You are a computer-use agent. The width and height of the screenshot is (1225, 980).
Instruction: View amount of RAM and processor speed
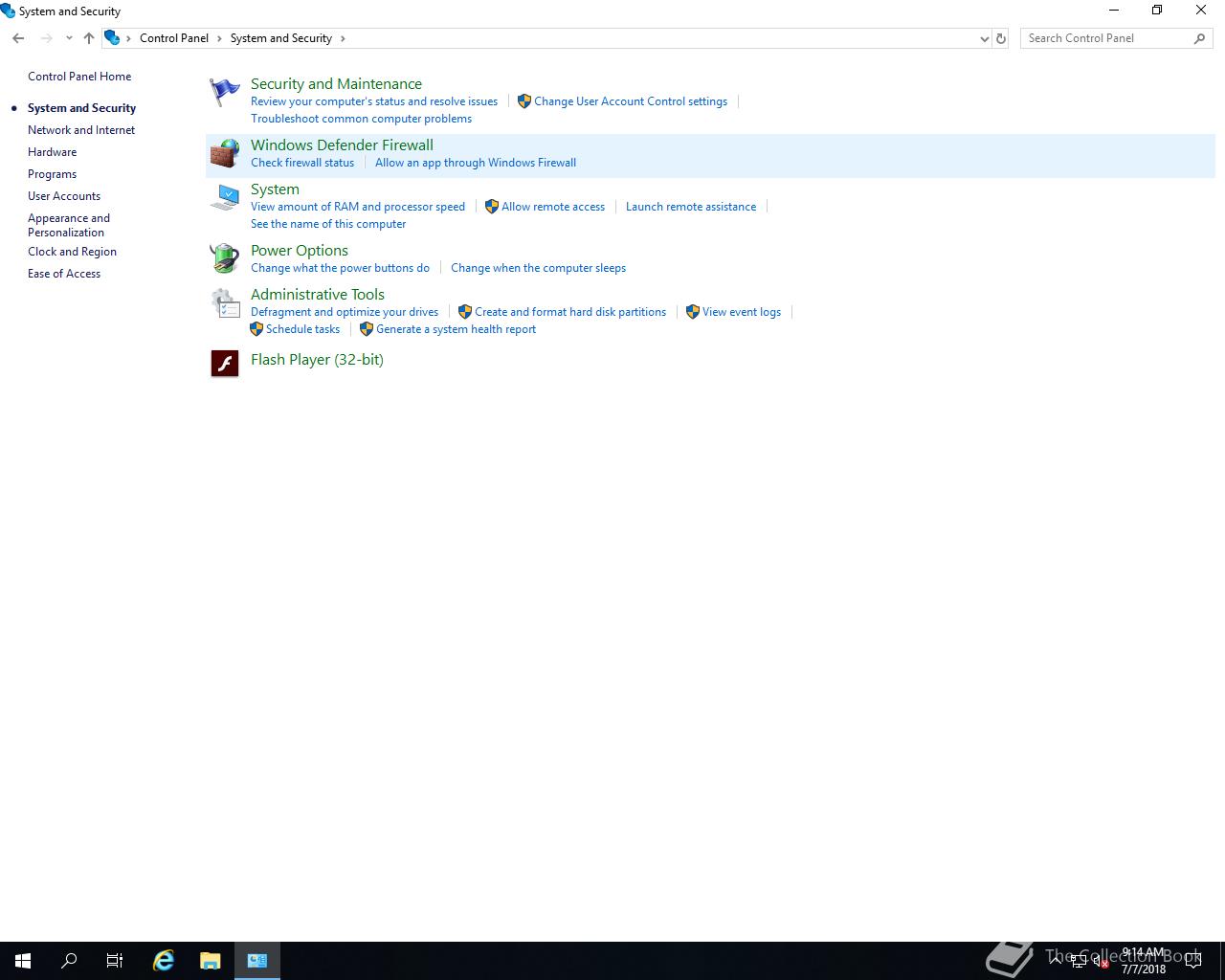pyautogui.click(x=358, y=207)
